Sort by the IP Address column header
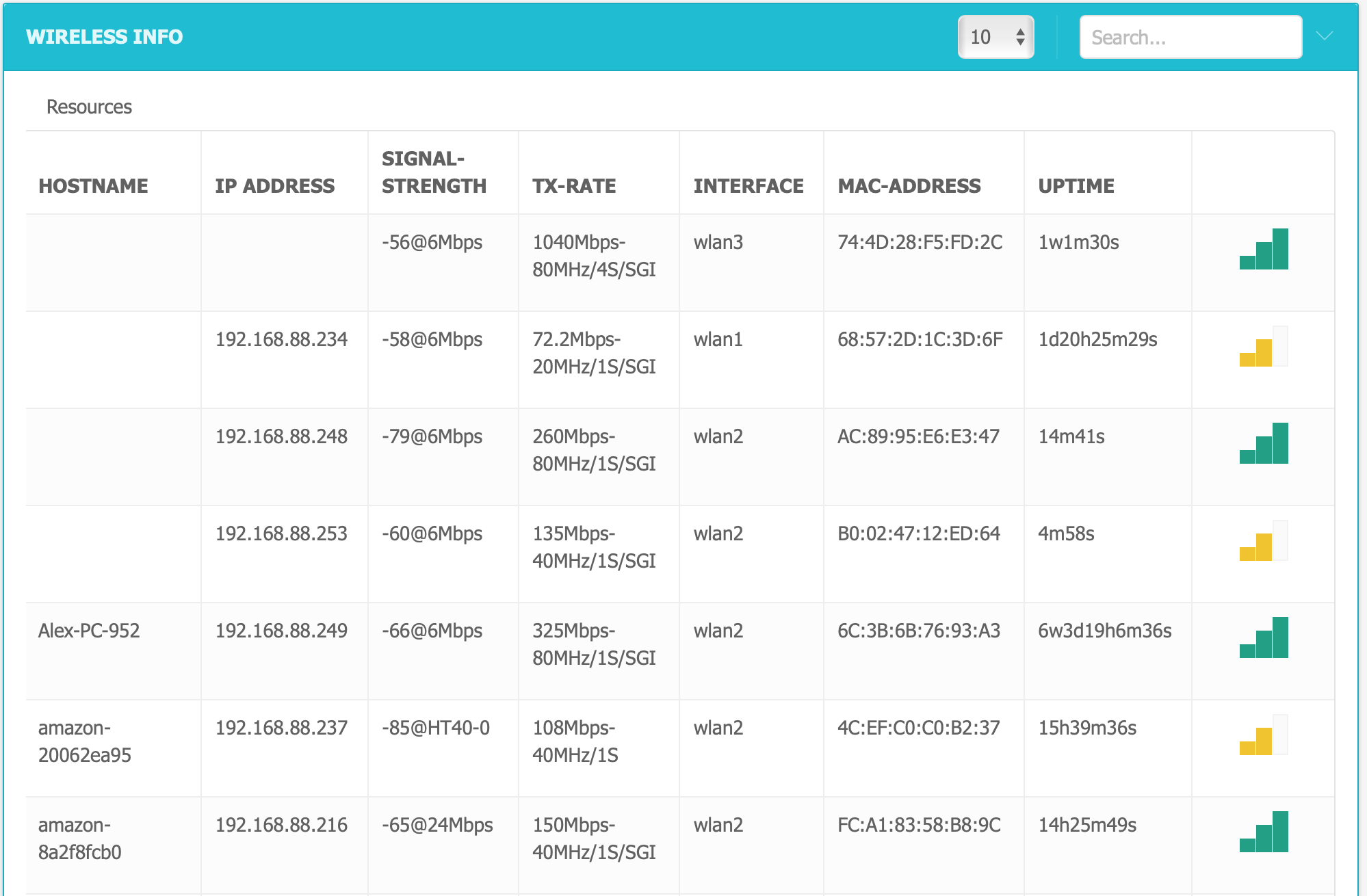1367x896 pixels. click(274, 186)
